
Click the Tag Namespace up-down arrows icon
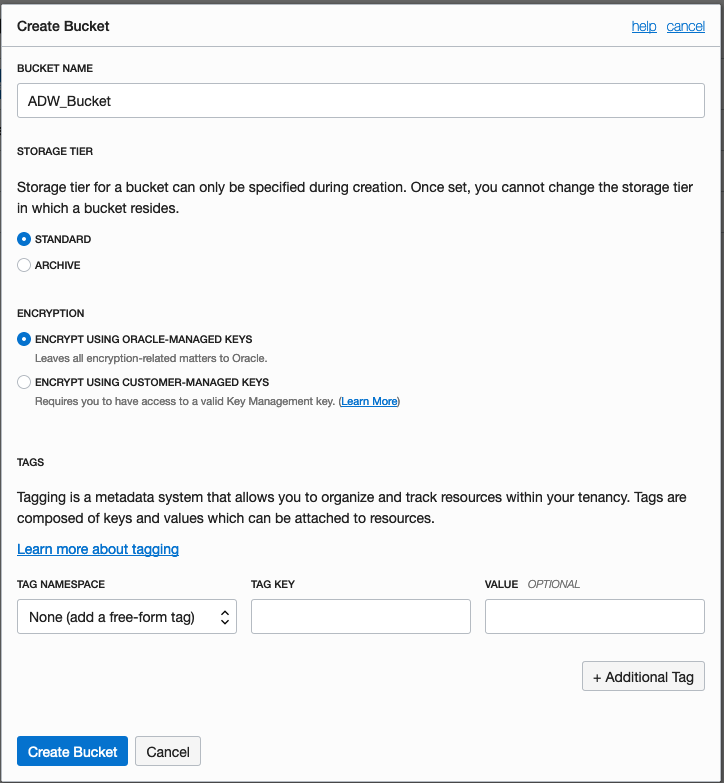225,618
